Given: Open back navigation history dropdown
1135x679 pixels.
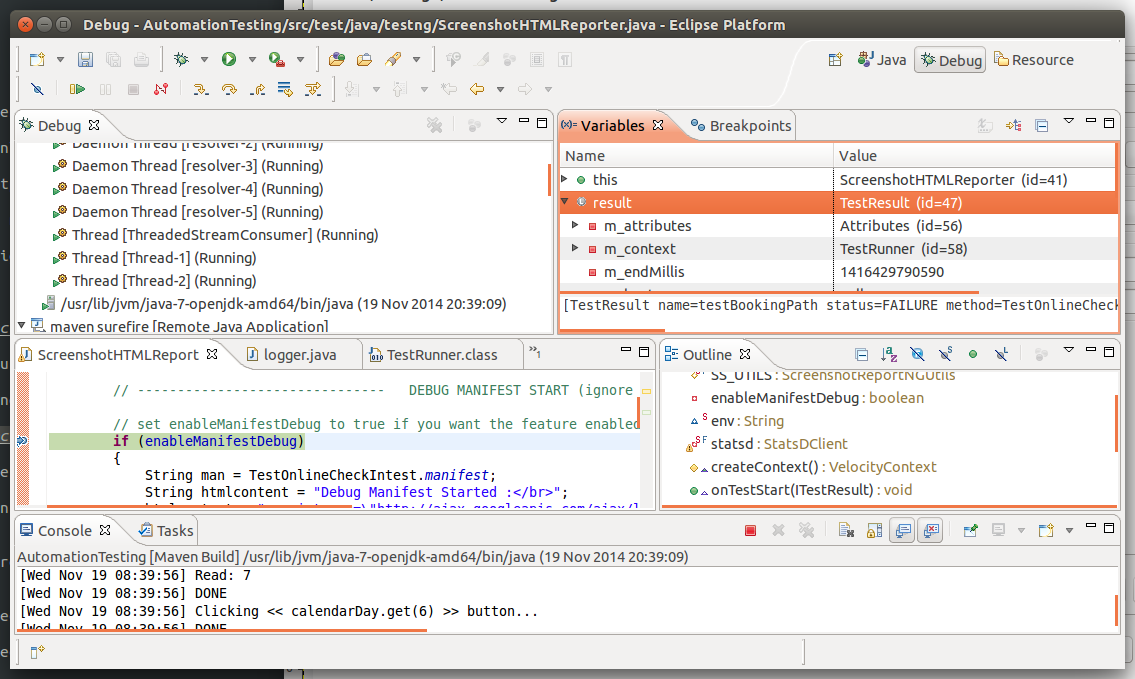Looking at the screenshot, I should tap(499, 89).
